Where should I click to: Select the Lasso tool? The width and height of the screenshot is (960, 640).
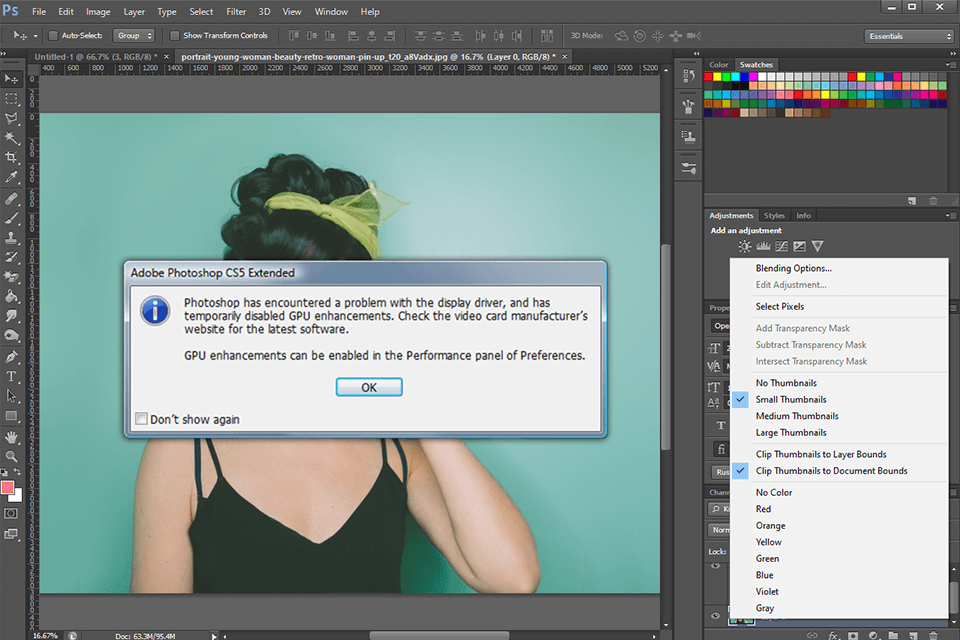[12, 118]
